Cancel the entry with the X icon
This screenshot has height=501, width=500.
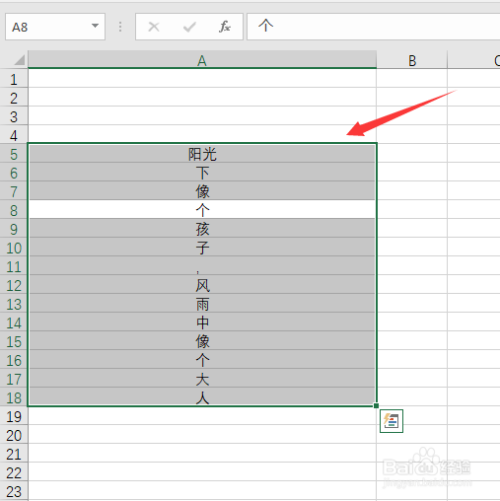(154, 27)
